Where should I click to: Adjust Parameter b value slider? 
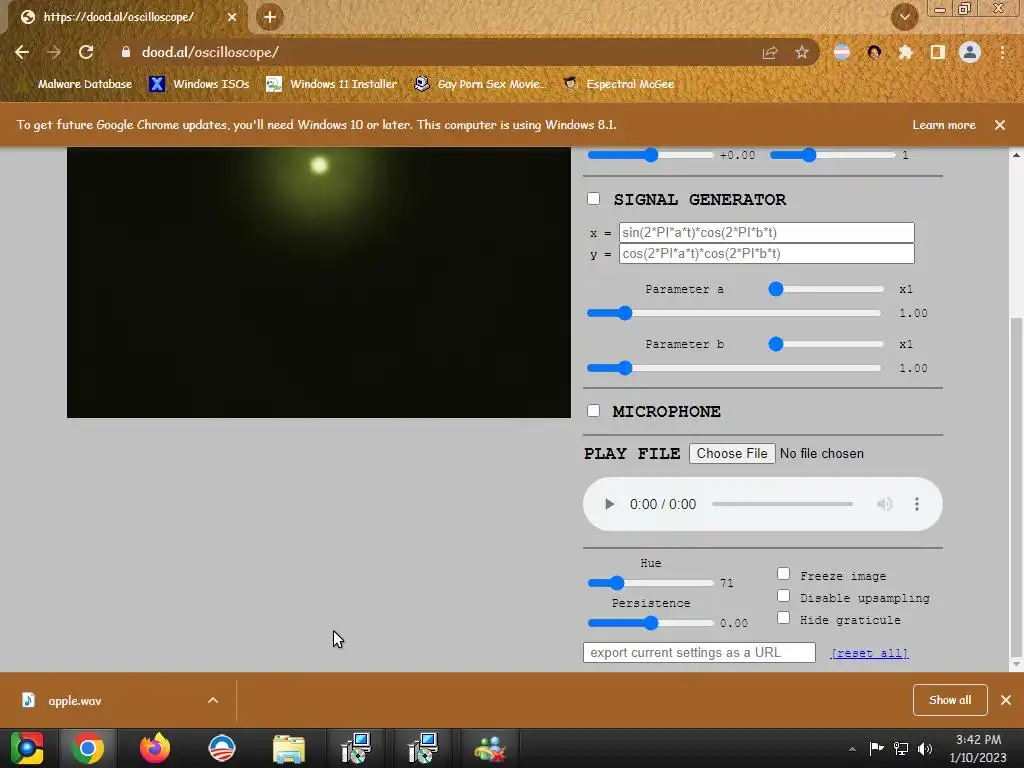734,368
